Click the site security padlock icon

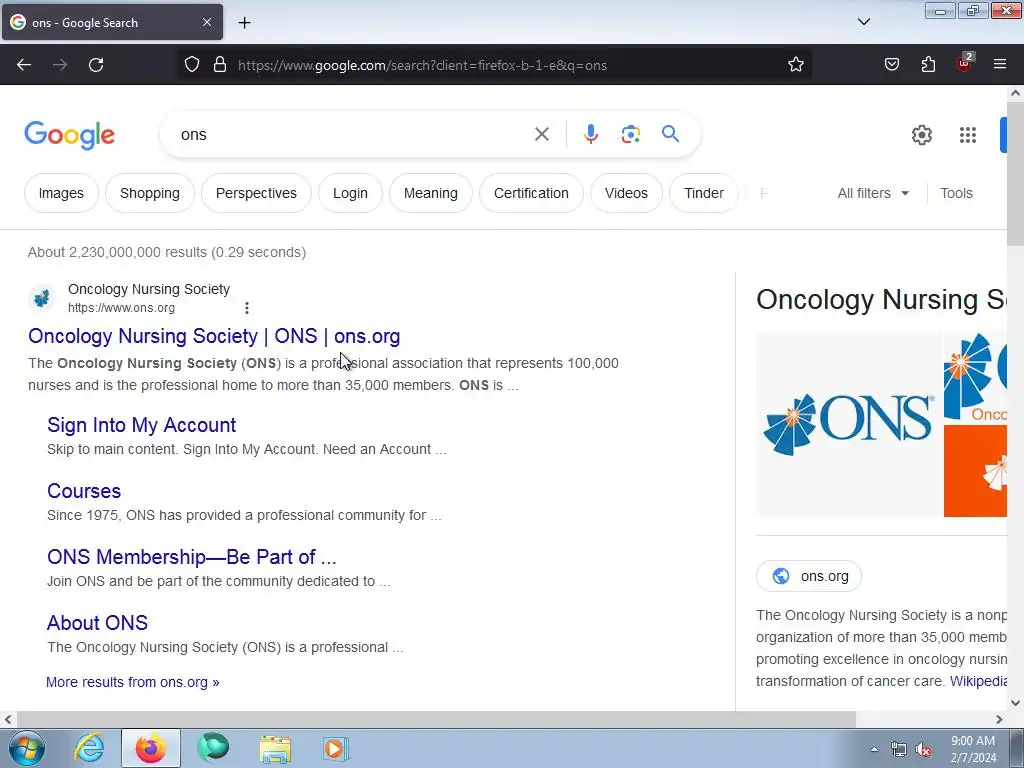(x=220, y=65)
